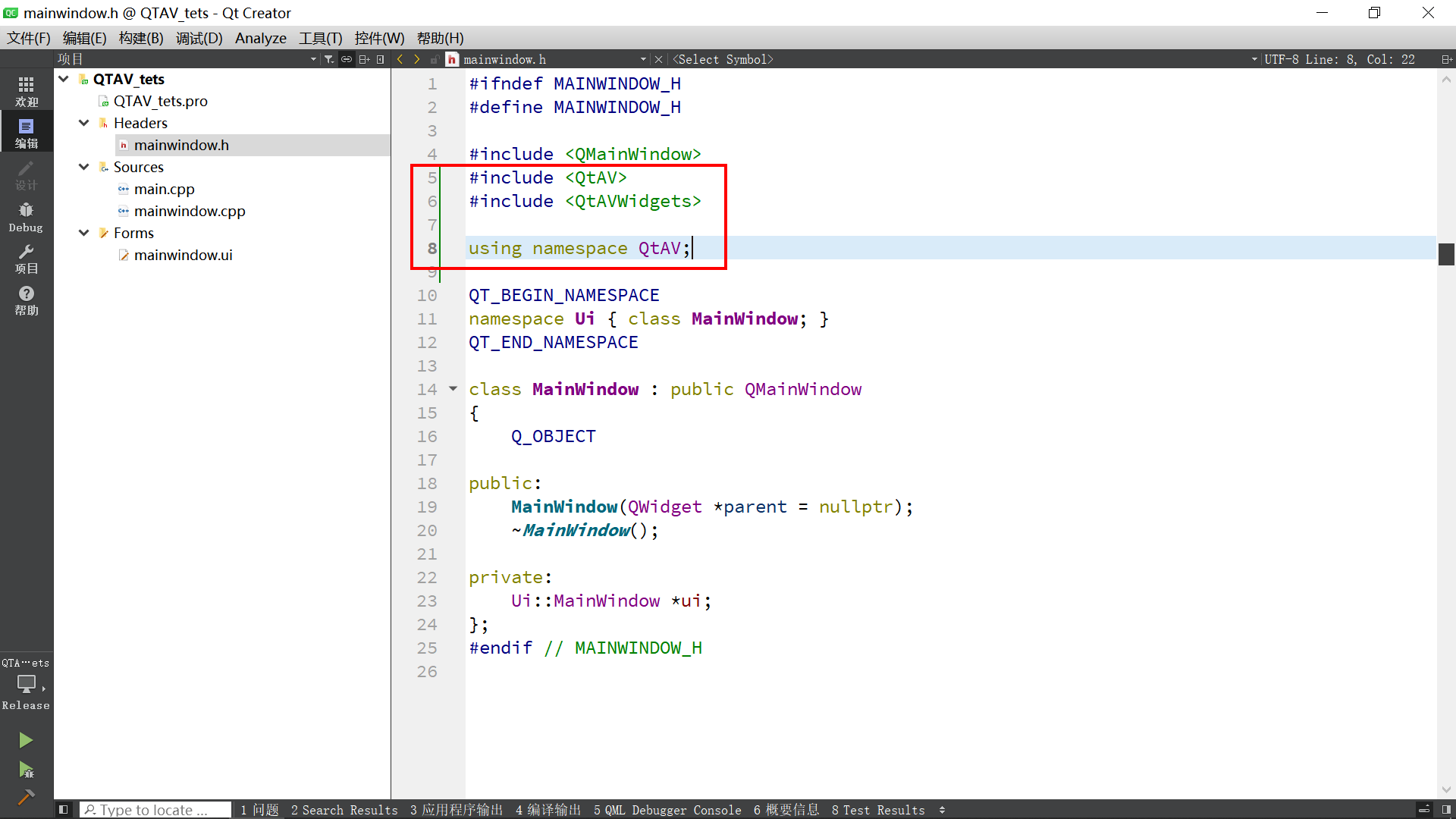Collapse the Sources folder in tree
The width and height of the screenshot is (1456, 819).
(x=84, y=167)
